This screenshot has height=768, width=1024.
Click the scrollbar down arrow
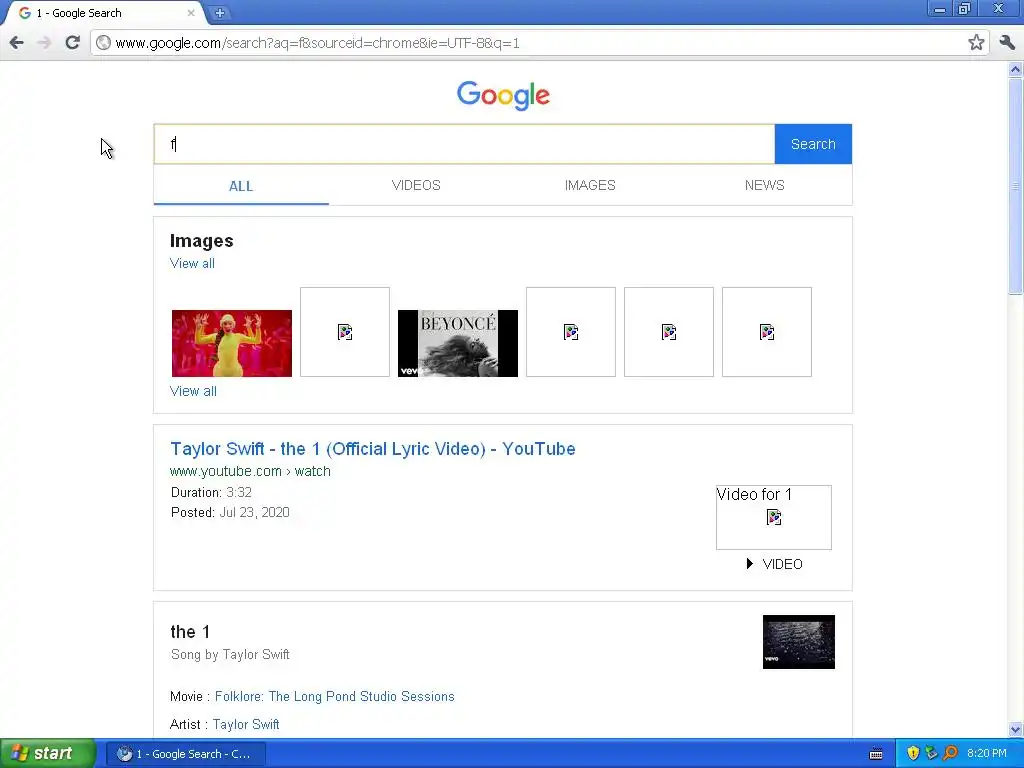pos(1016,729)
